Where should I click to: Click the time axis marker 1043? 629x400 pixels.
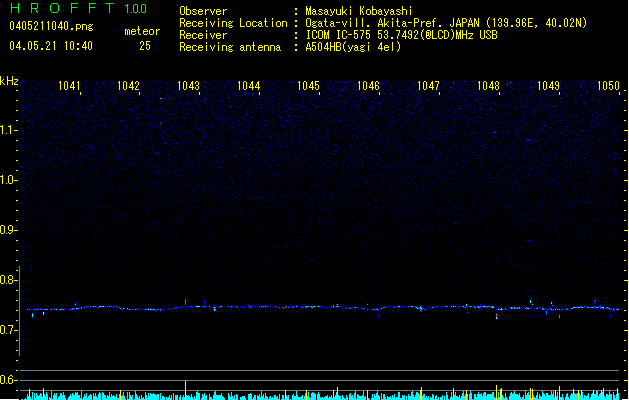(188, 86)
